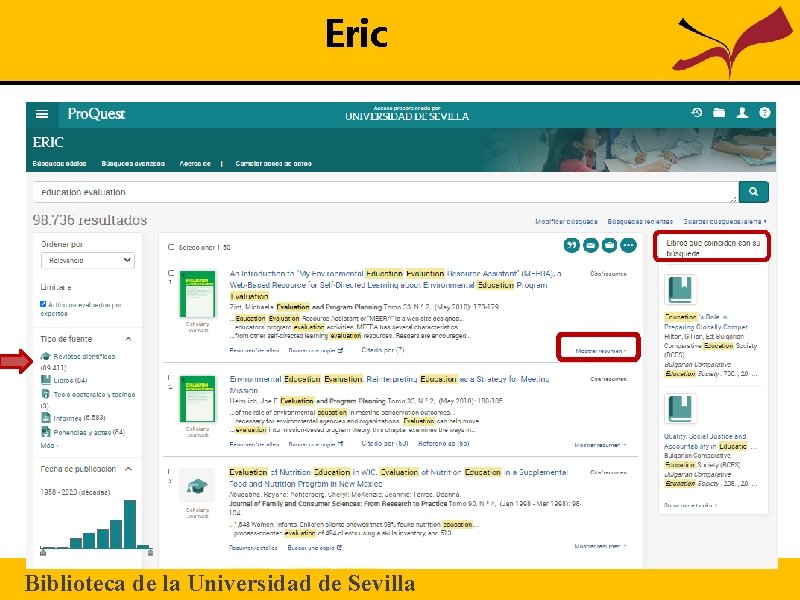Toggle 'Seleccionar 1-50' select-all checkbox
The image size is (800, 600).
tap(171, 247)
